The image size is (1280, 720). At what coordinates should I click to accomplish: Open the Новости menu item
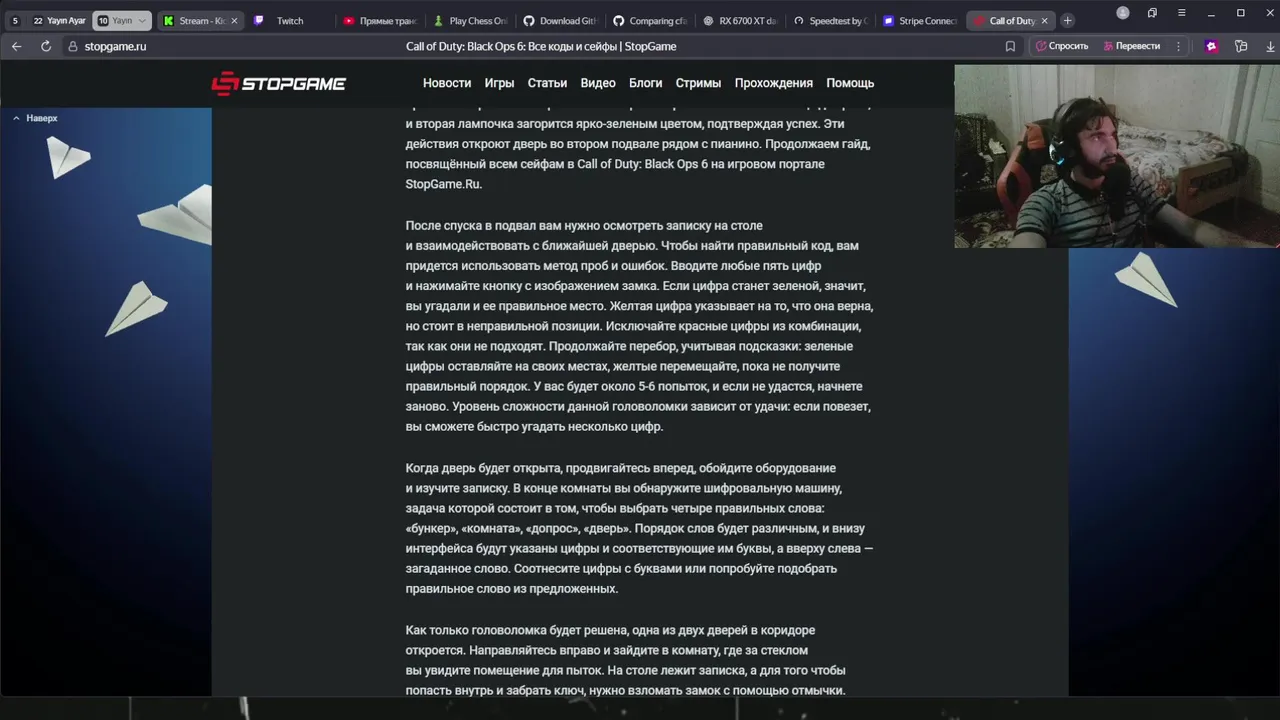pyautogui.click(x=447, y=83)
